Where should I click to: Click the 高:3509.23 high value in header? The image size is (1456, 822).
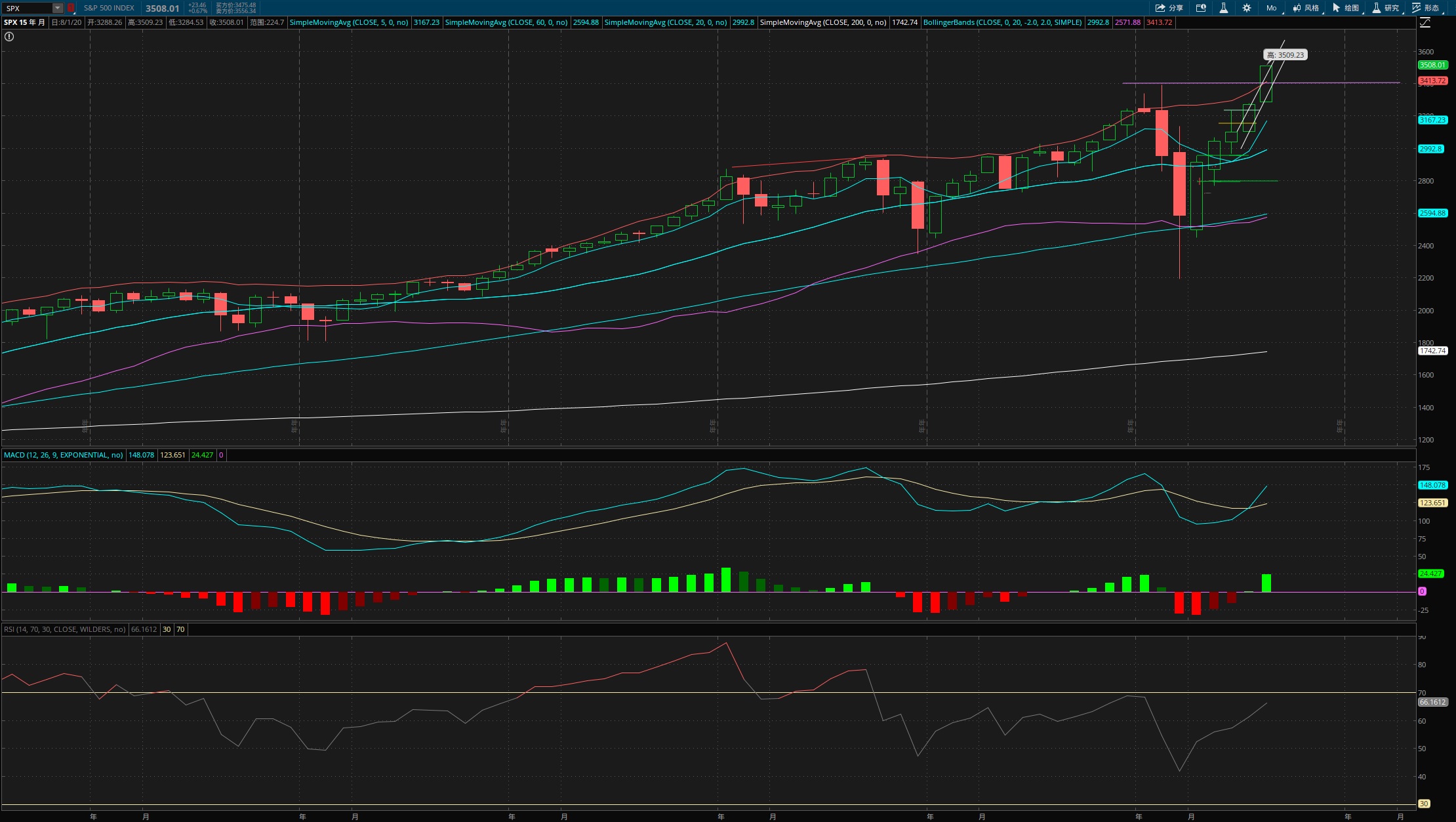[x=145, y=22]
